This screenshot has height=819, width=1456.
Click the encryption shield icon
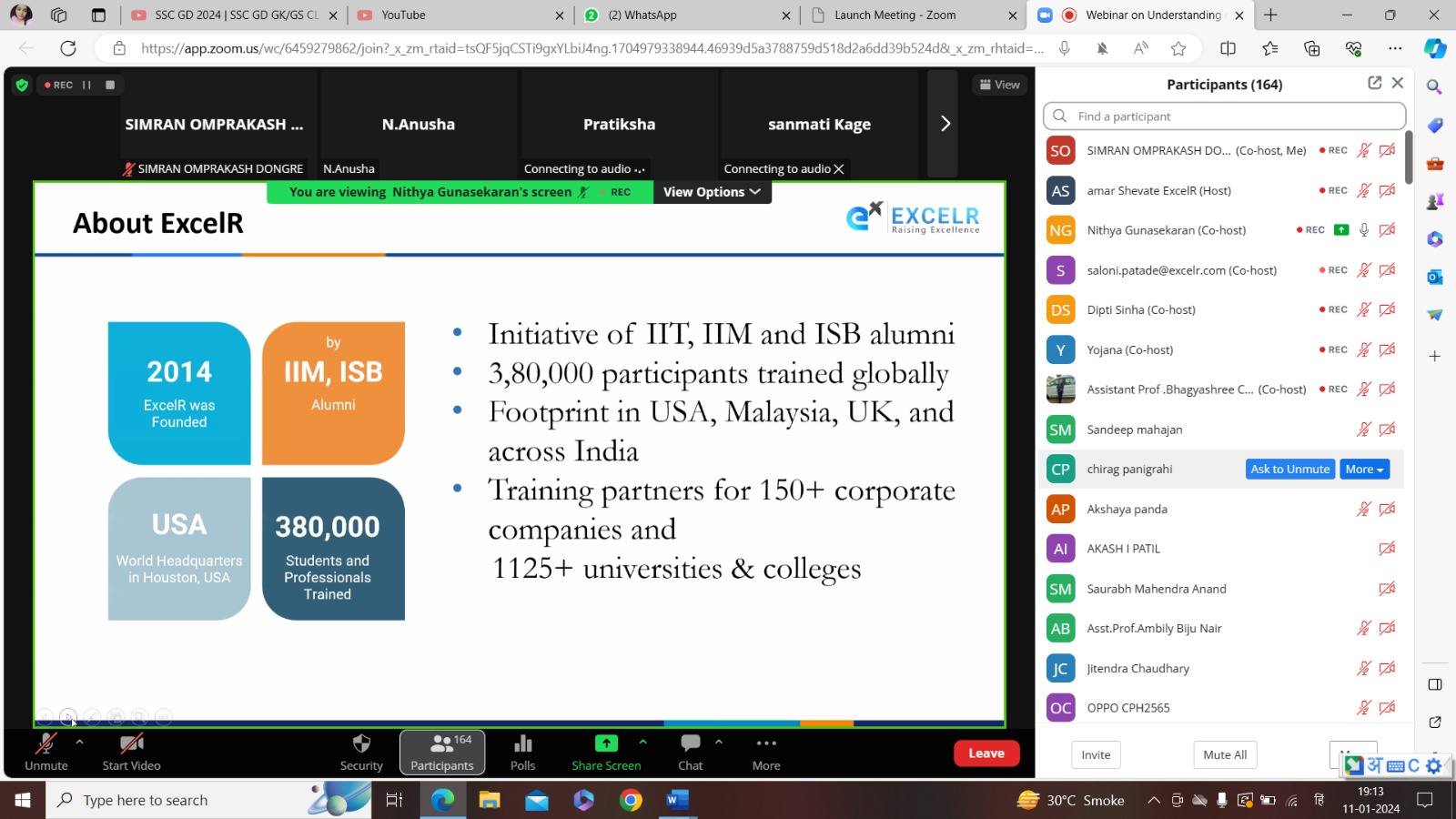point(22,85)
